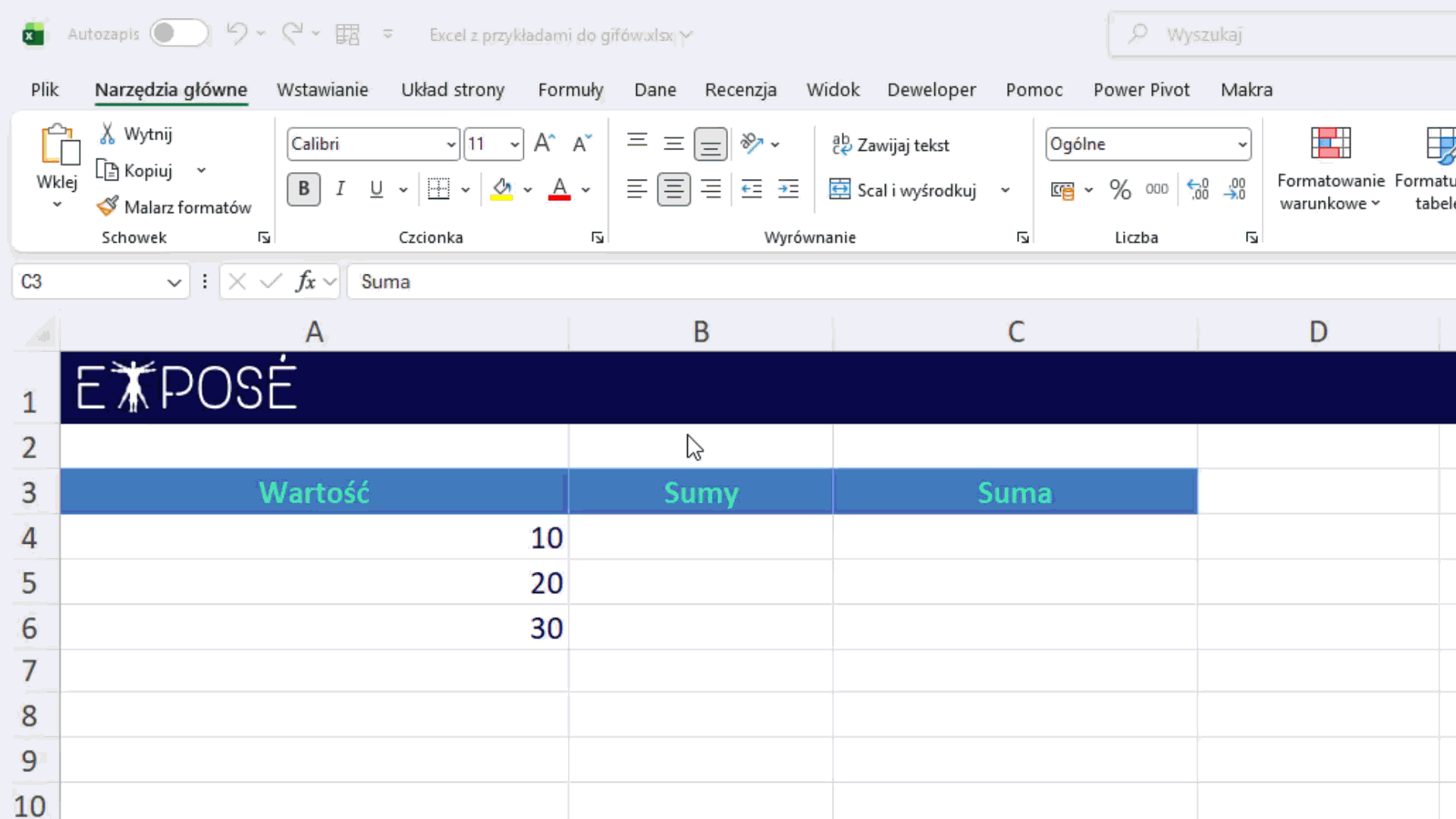Click the Increase Indent icon
1456x819 pixels.
pyautogui.click(x=788, y=190)
